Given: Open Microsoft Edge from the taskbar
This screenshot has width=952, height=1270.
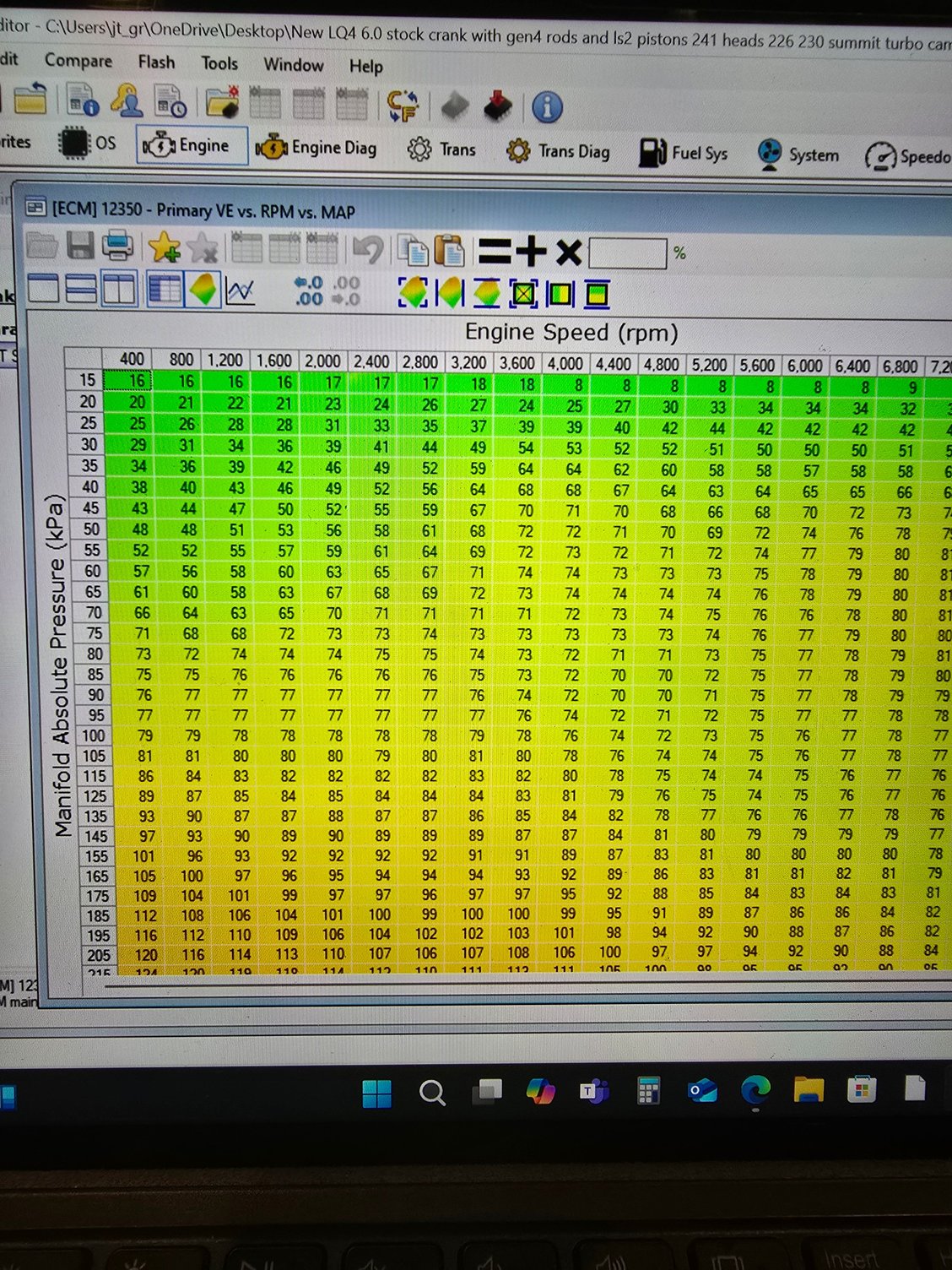Looking at the screenshot, I should (x=755, y=1091).
